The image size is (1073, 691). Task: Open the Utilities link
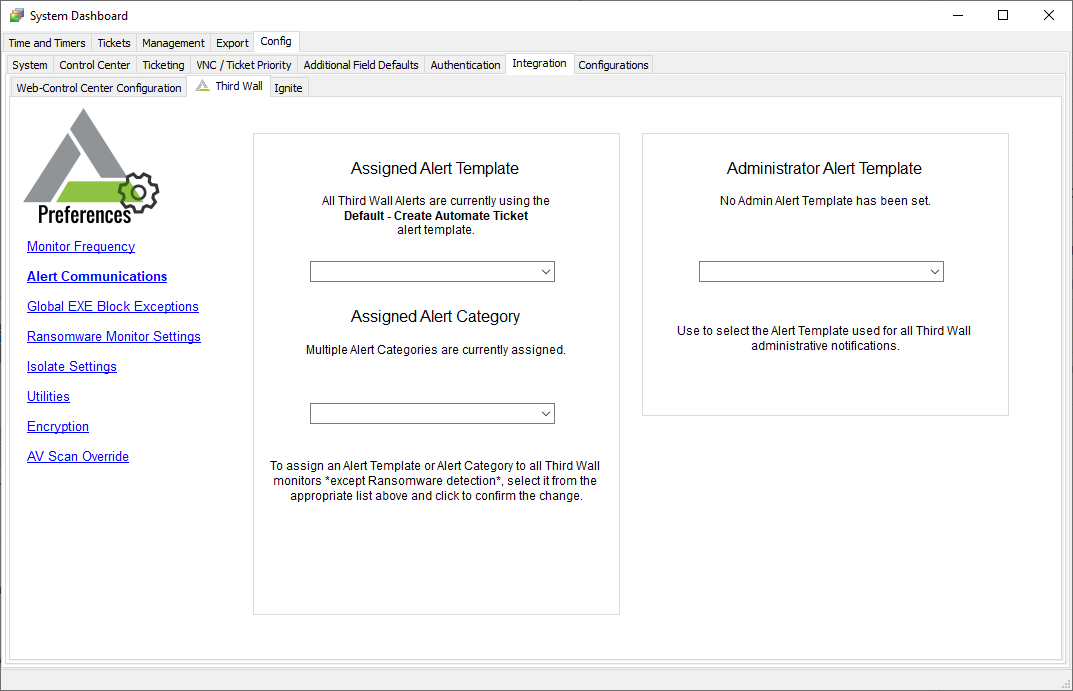tap(48, 396)
